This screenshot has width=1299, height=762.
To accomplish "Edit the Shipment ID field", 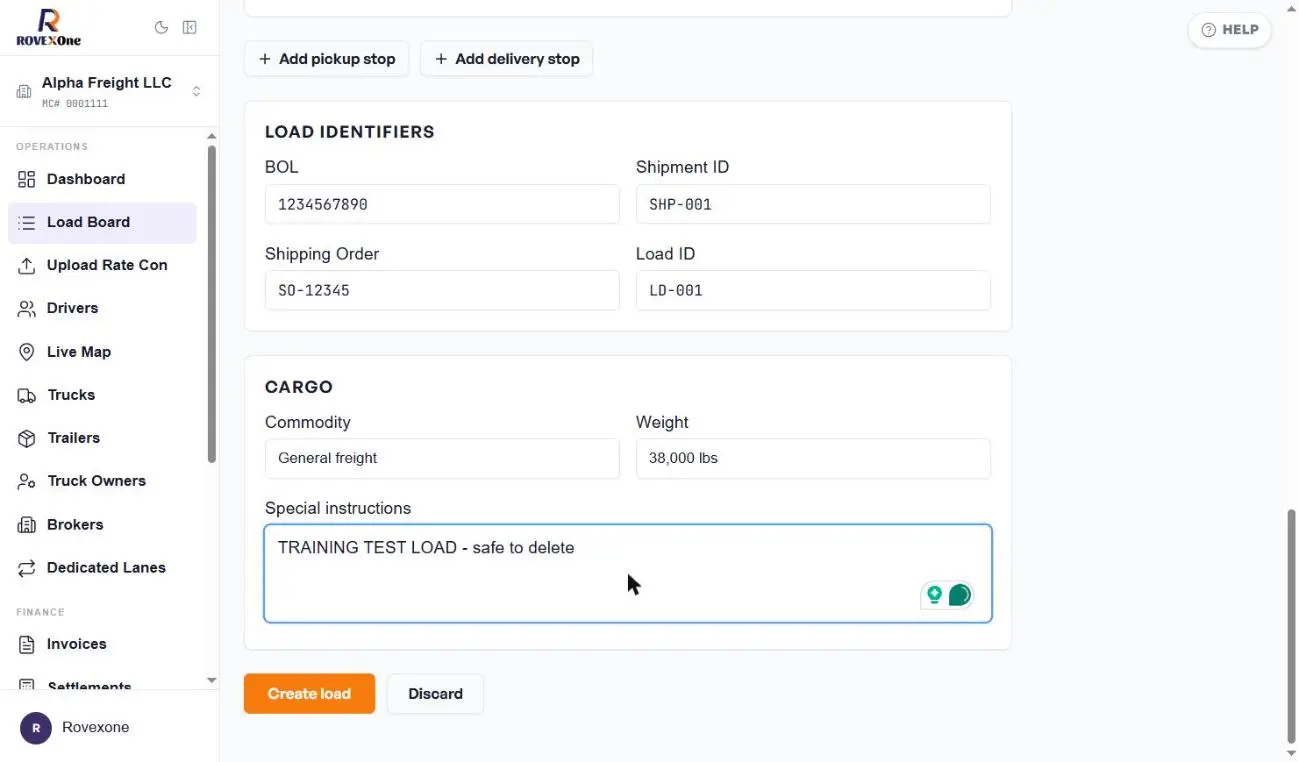I will (x=813, y=204).
